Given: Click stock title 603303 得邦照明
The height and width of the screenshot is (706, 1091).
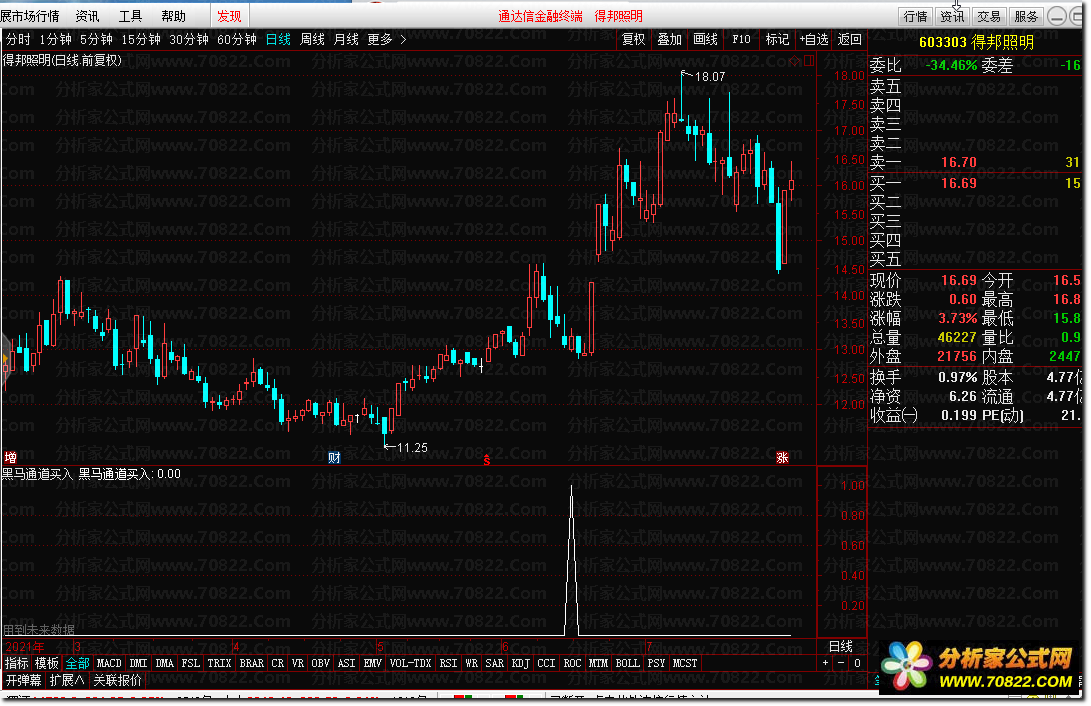Looking at the screenshot, I should tap(976, 42).
